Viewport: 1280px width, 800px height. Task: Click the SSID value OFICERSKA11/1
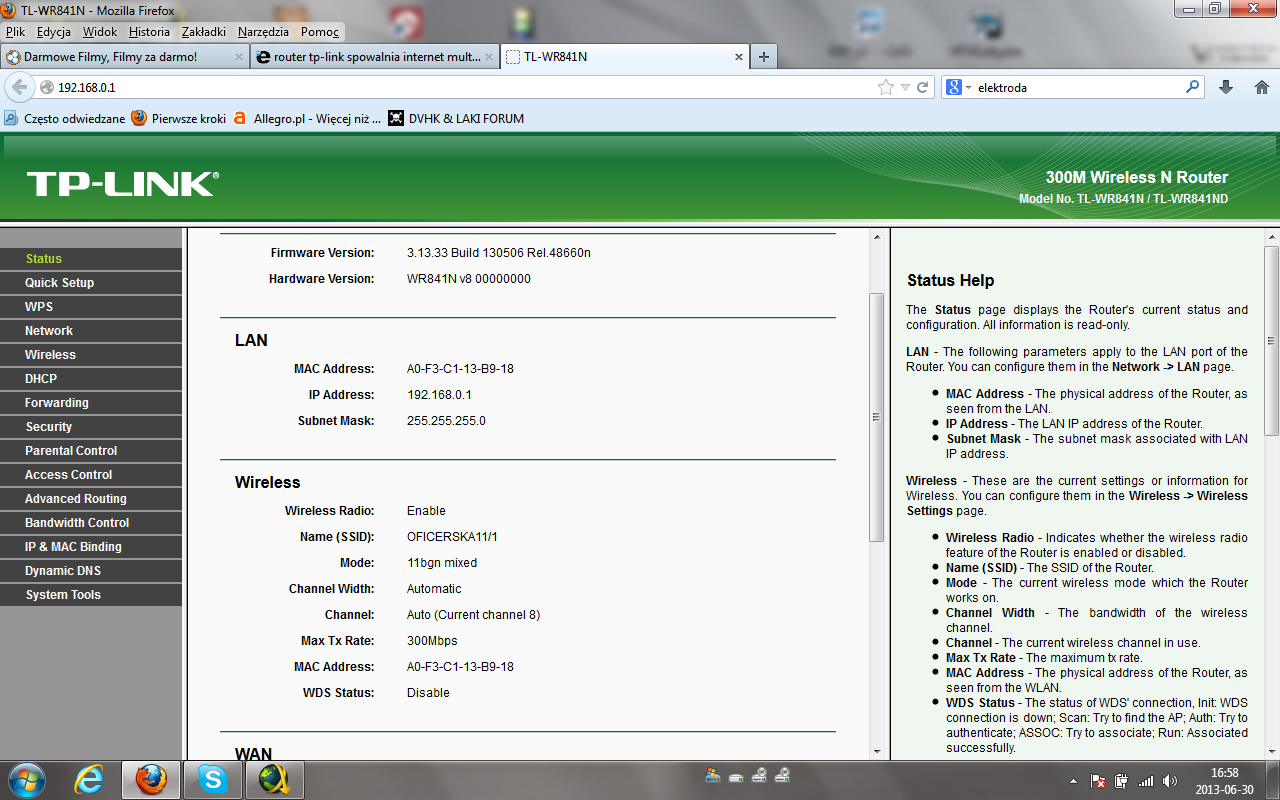point(452,537)
